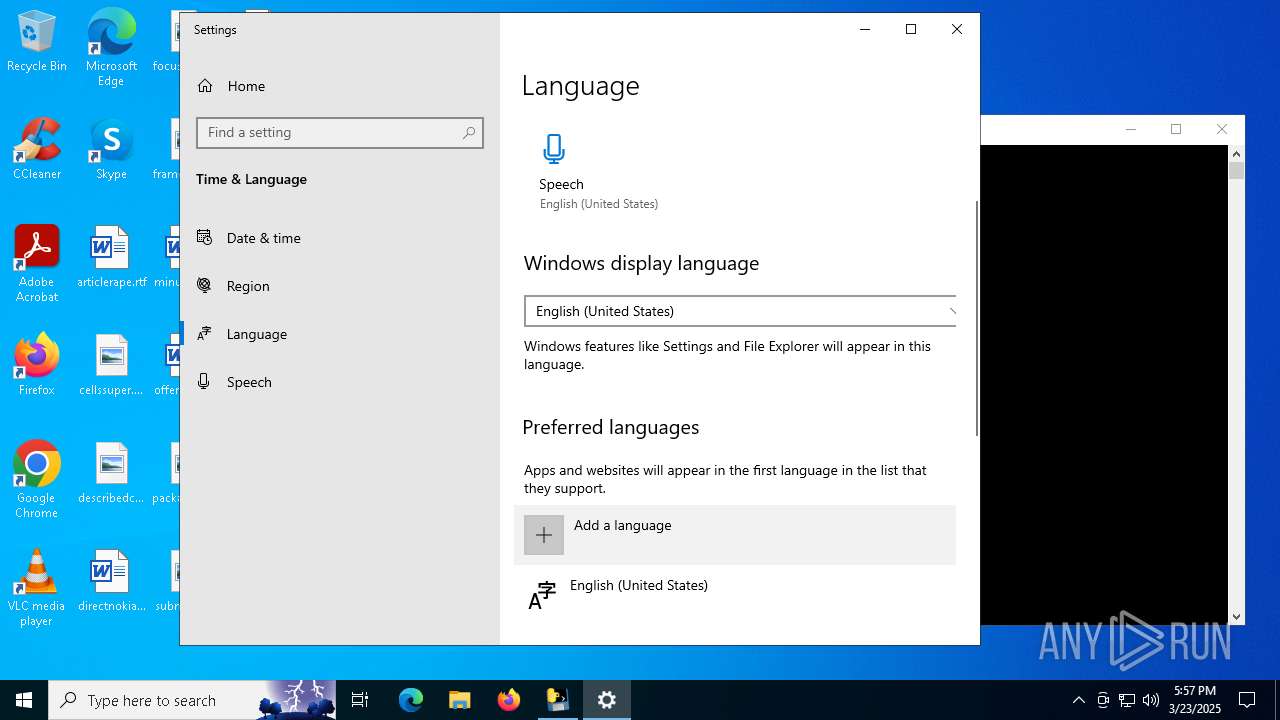Open Task View from taskbar
Viewport: 1280px width, 720px height.
coord(360,700)
